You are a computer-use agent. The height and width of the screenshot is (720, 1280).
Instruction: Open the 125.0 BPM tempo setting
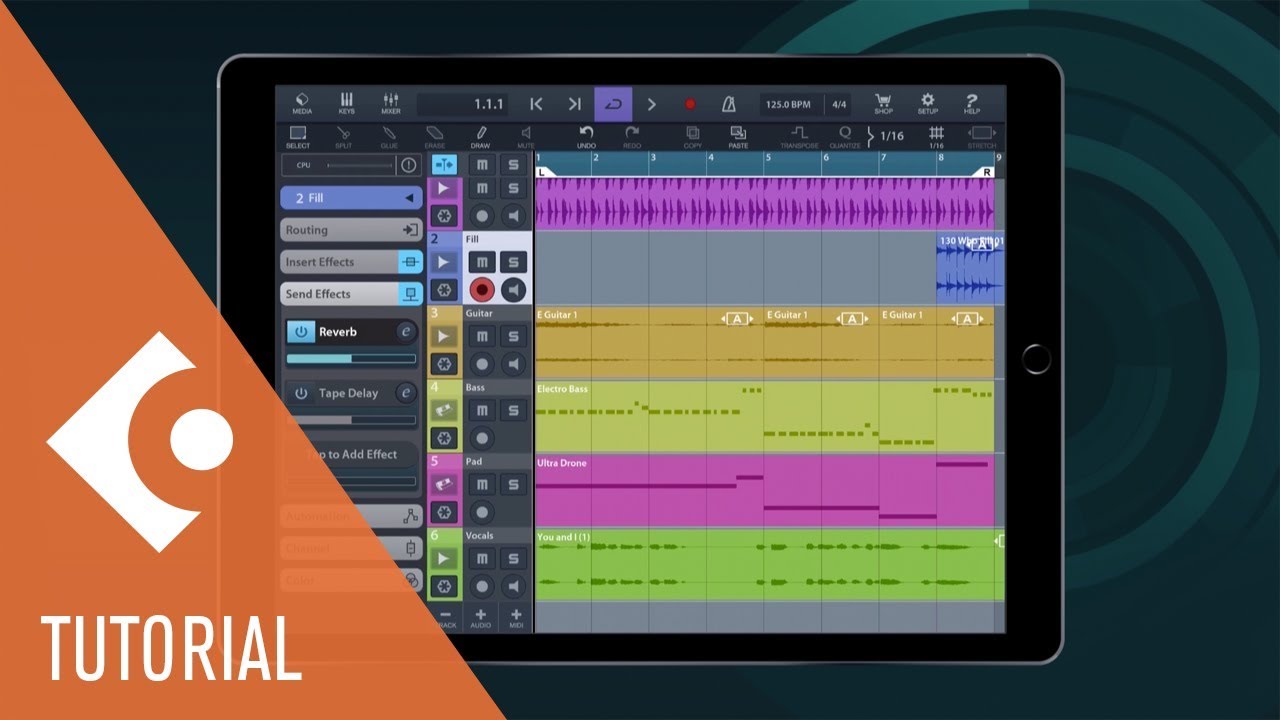coord(789,104)
